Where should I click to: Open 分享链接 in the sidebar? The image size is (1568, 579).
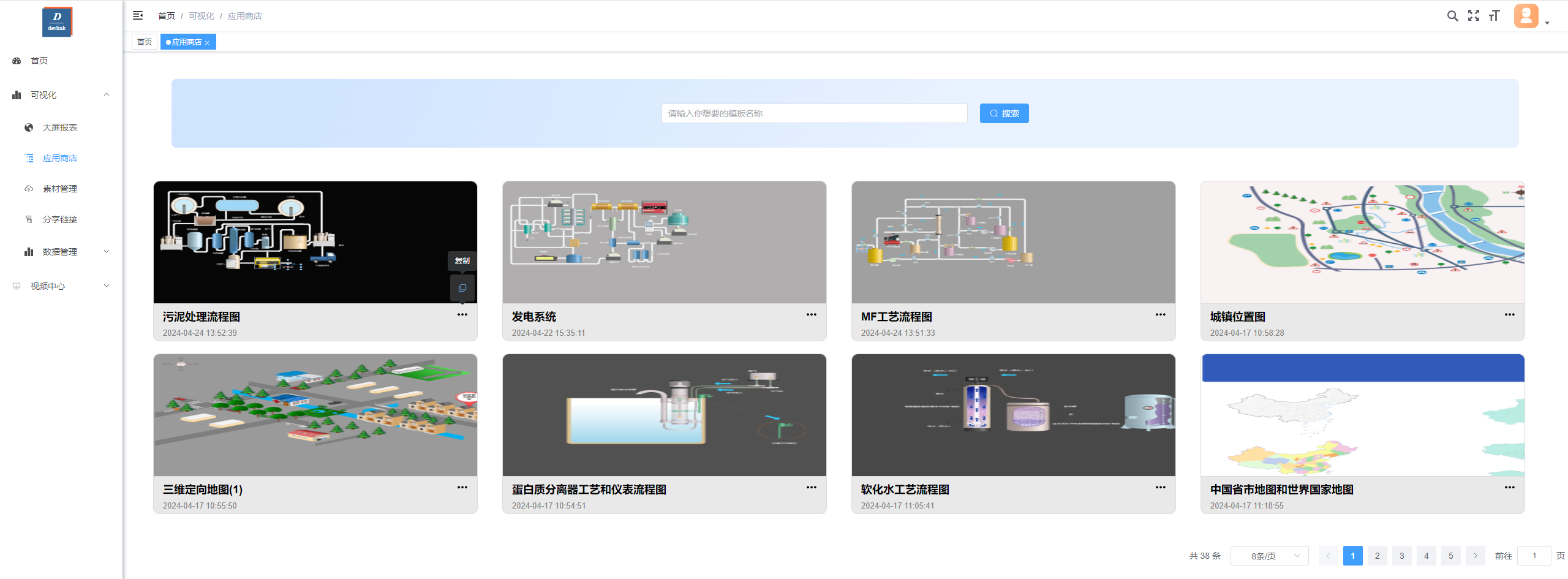[x=61, y=219]
